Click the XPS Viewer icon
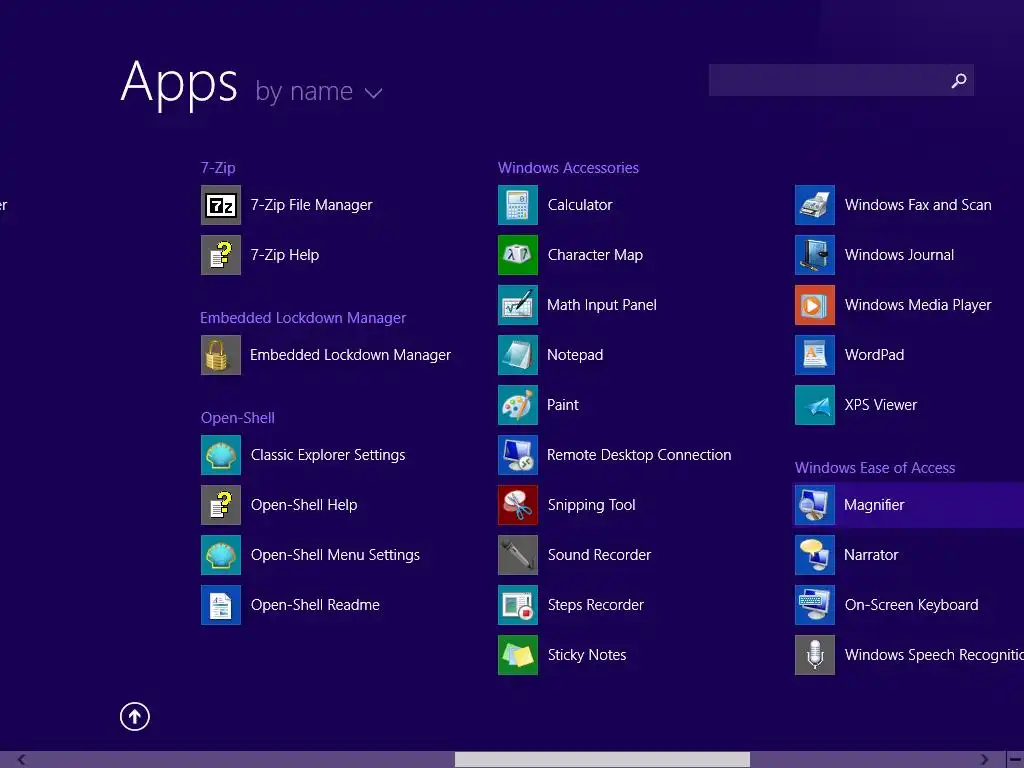 [815, 405]
